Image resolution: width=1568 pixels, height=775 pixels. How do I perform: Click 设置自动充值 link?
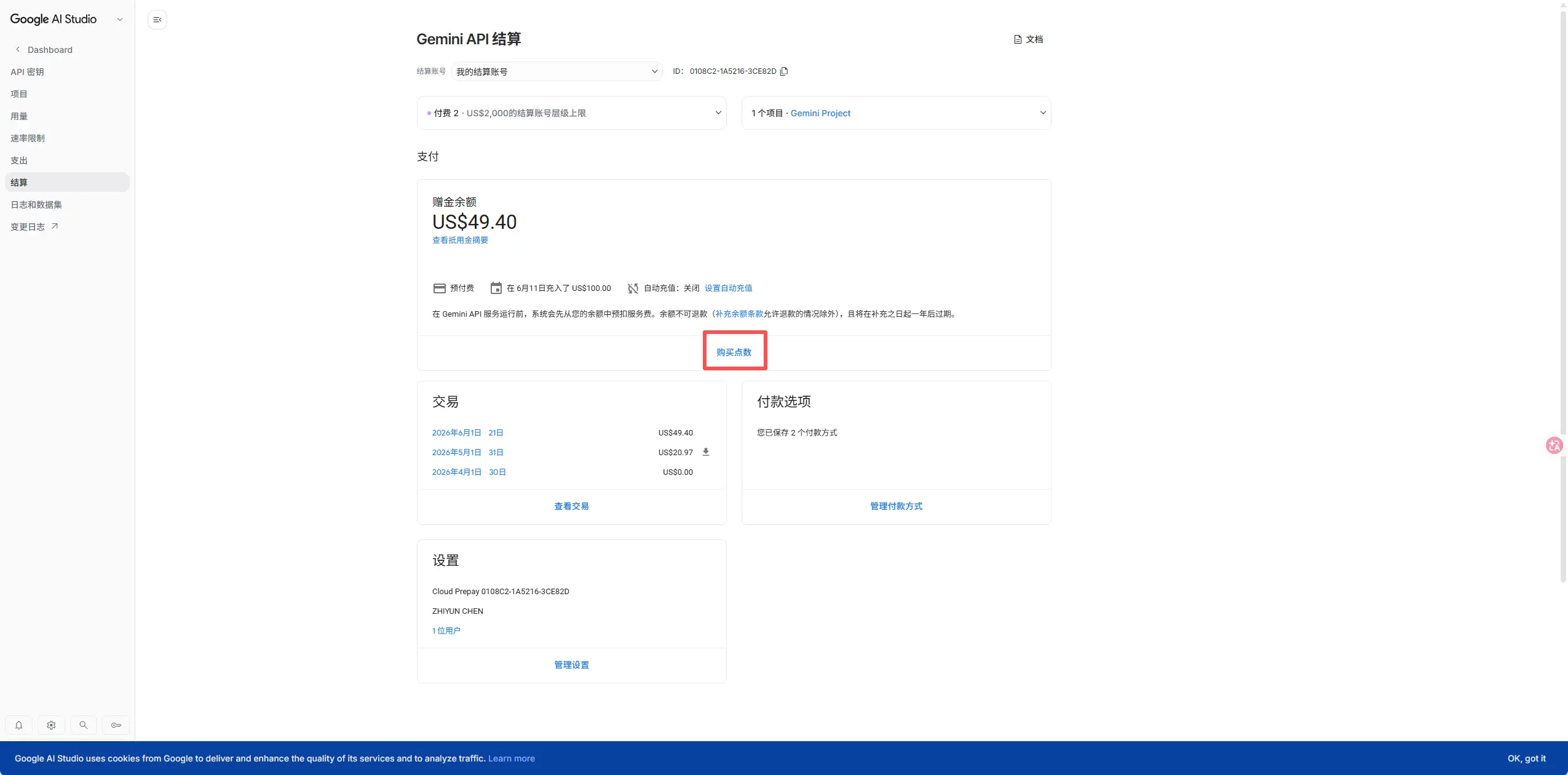tap(728, 288)
